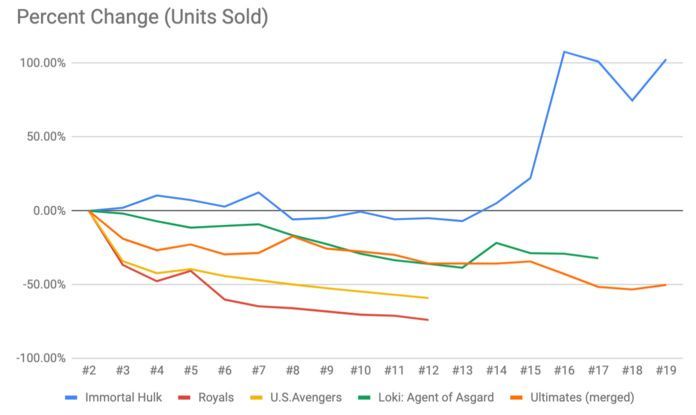Viewport: 696px width, 415px height.
Task: Click the #16 x-axis label
Action: tap(564, 371)
